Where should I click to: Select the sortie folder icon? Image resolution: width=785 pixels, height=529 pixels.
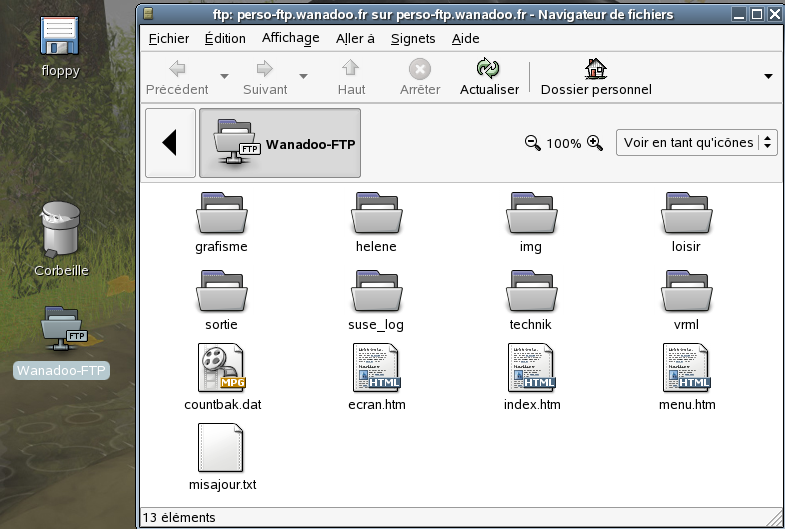pos(221,291)
